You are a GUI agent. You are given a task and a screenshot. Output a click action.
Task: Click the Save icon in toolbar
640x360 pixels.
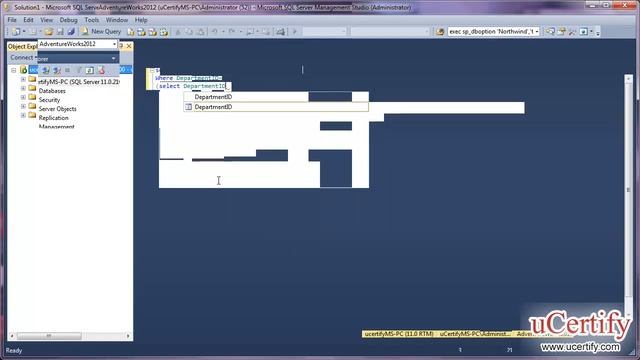pyautogui.click(x=60, y=31)
